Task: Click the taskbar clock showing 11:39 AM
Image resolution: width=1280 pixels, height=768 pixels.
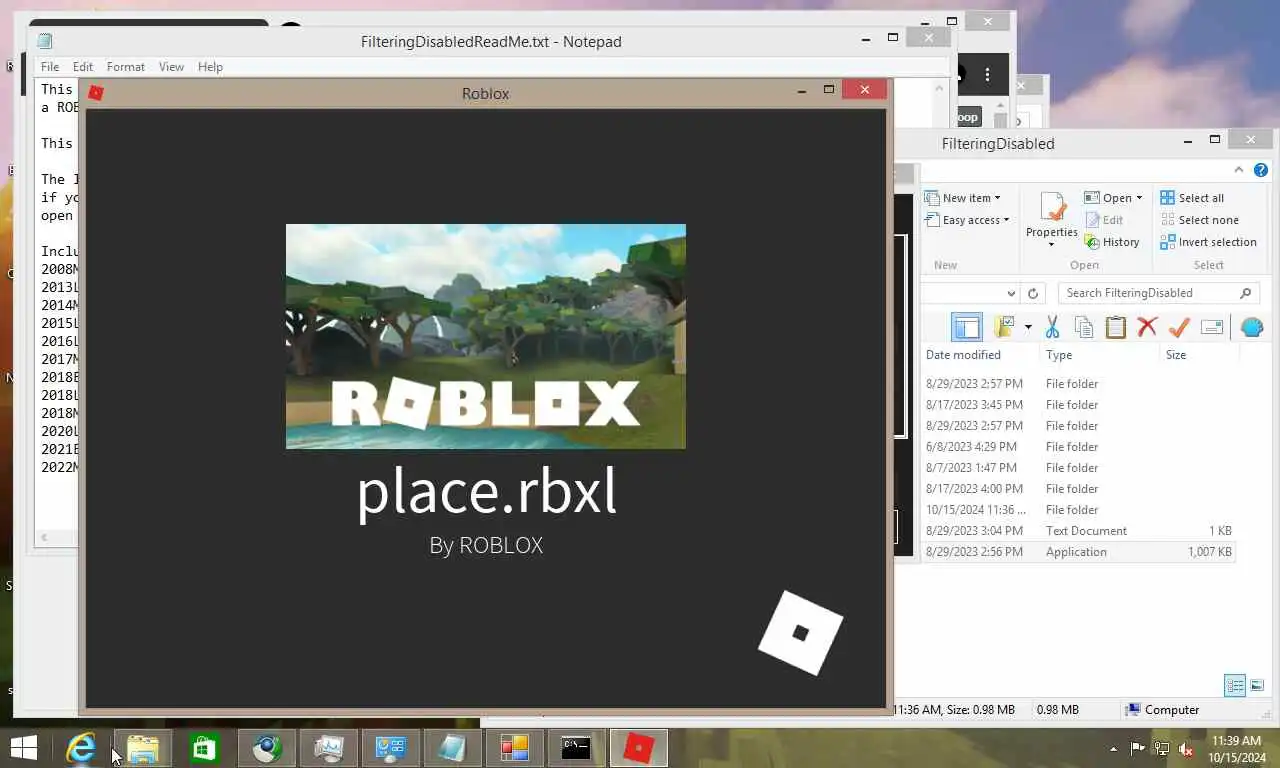Action: pos(1235,748)
